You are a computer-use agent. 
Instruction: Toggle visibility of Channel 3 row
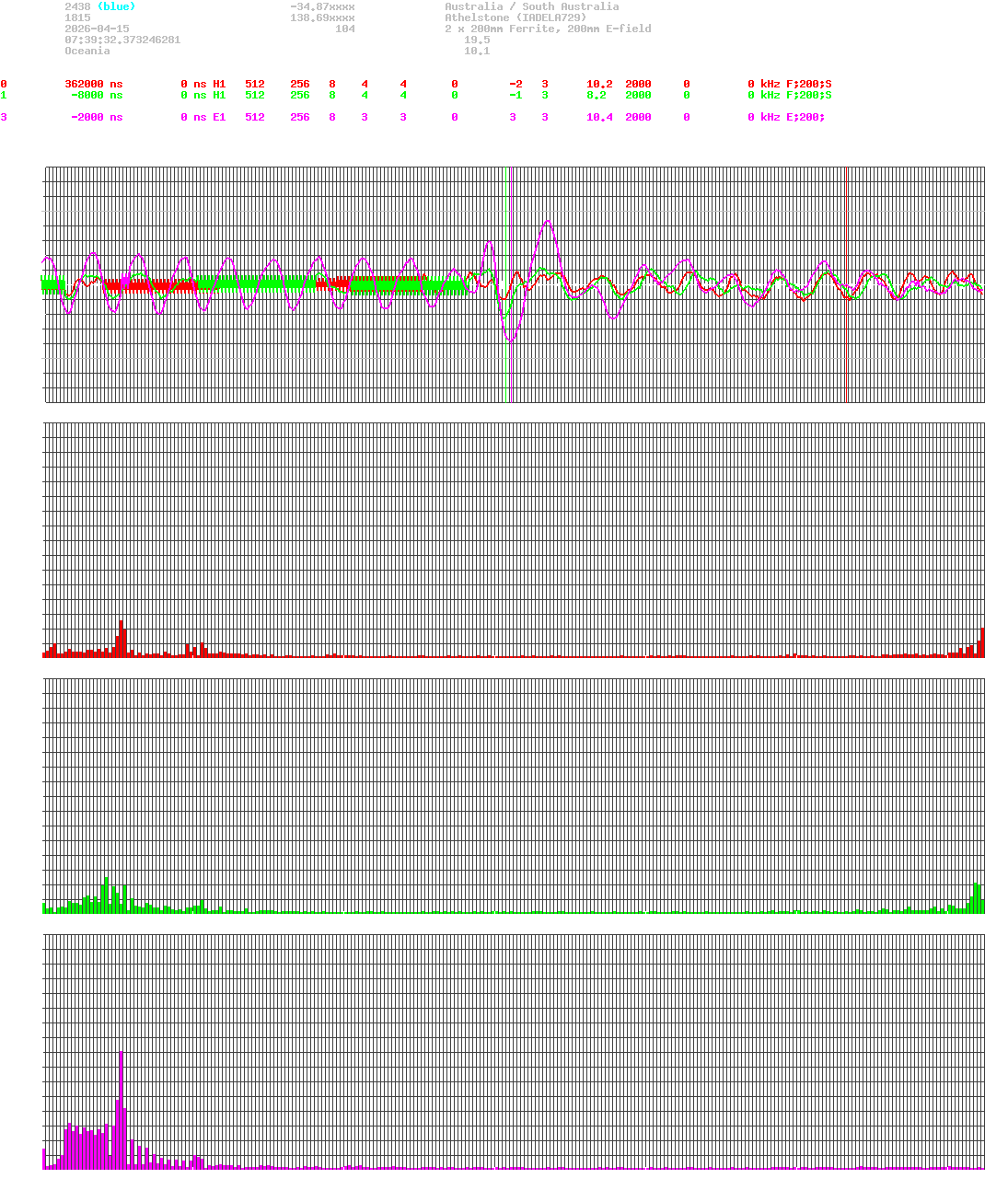(x=4, y=117)
